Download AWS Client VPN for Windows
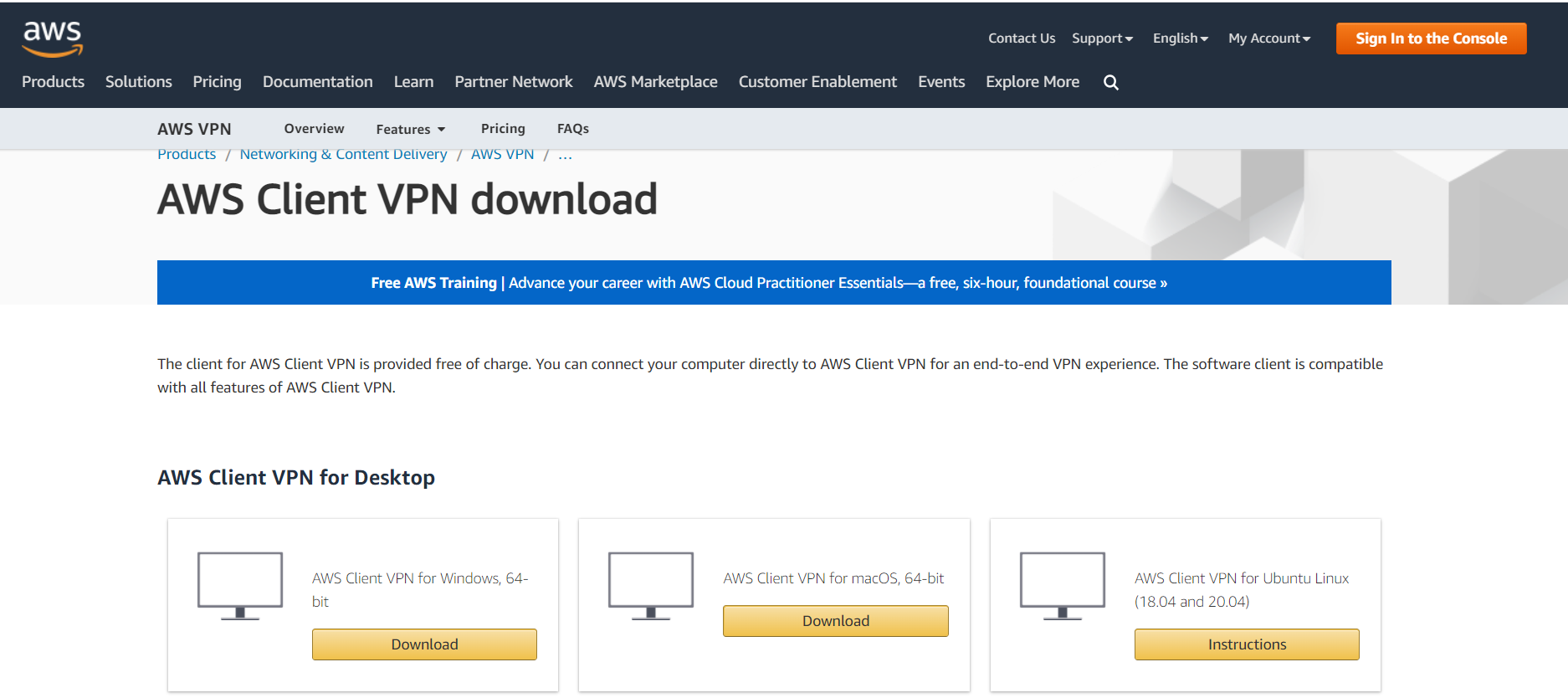Viewport: 1568px width, 698px height. coord(424,644)
